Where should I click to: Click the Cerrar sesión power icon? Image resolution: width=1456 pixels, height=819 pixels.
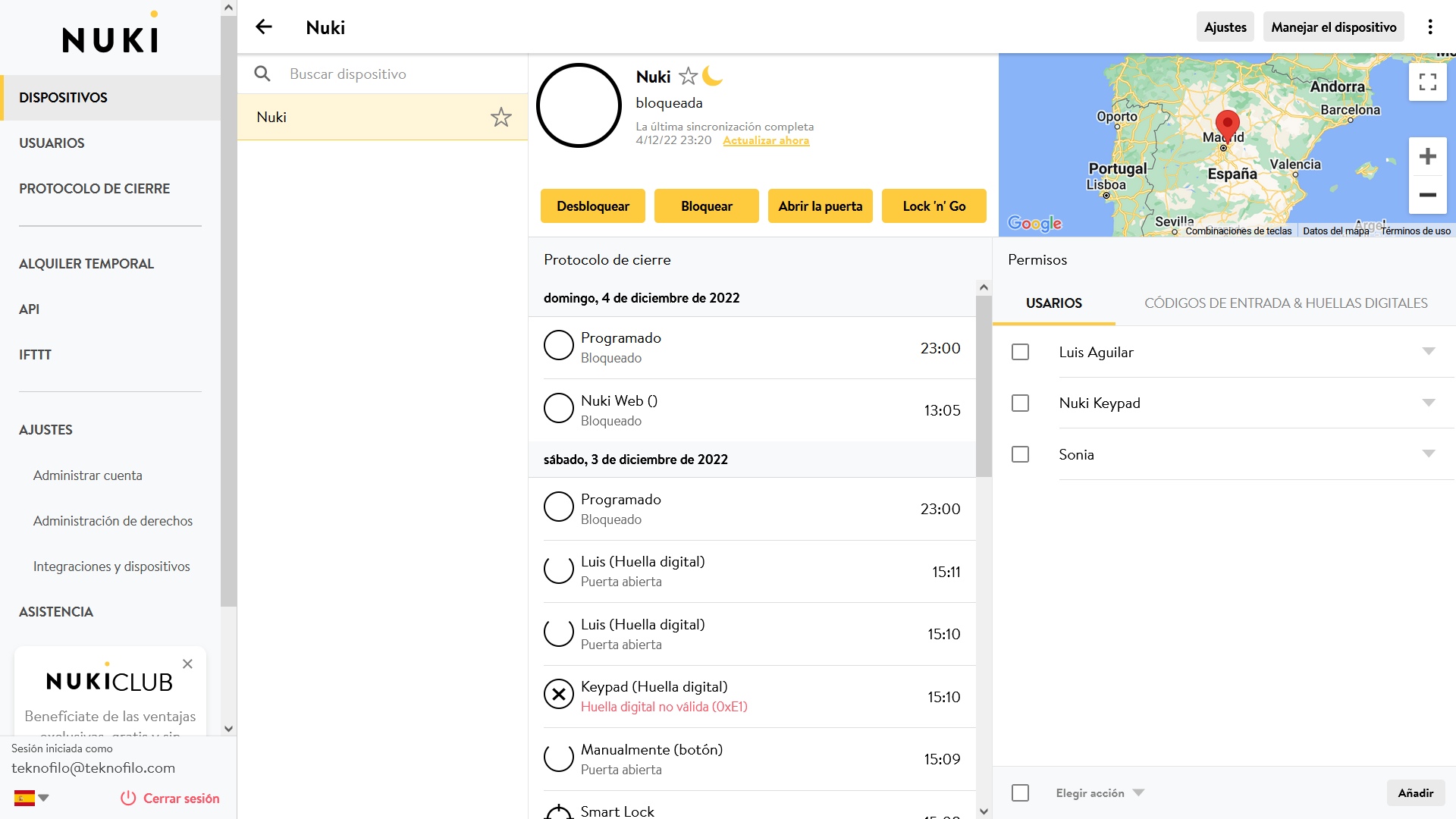coord(128,799)
